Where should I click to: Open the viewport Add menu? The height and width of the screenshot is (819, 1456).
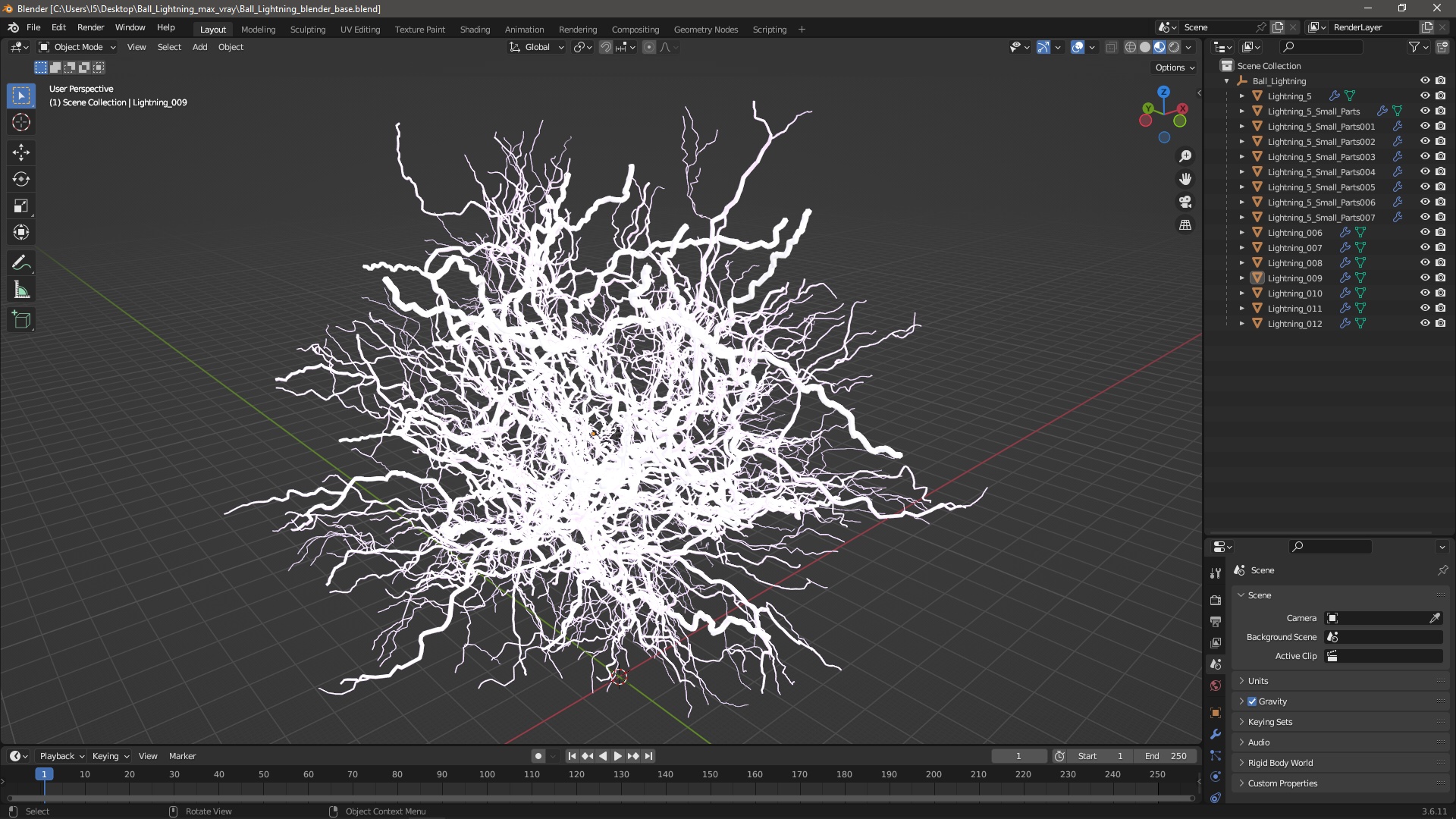point(199,47)
